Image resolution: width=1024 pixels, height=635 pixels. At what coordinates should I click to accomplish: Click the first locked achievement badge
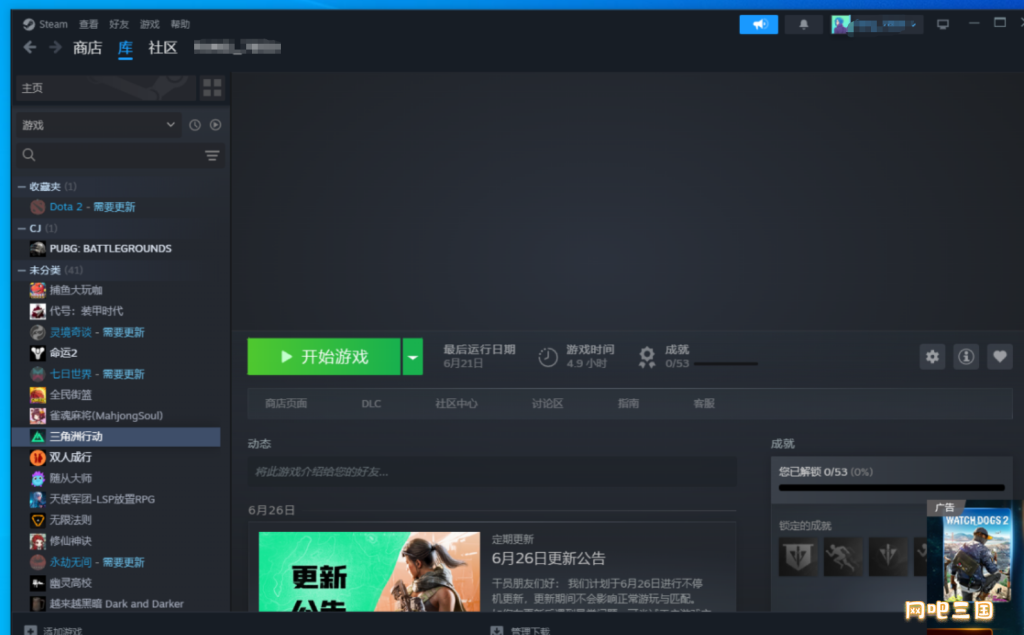pyautogui.click(x=798, y=557)
